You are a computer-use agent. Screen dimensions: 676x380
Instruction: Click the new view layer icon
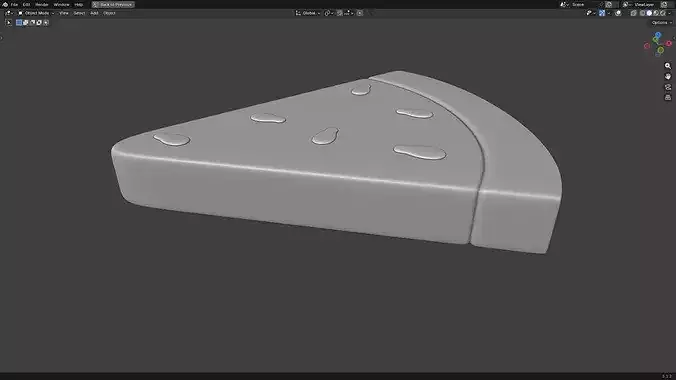pos(664,4)
